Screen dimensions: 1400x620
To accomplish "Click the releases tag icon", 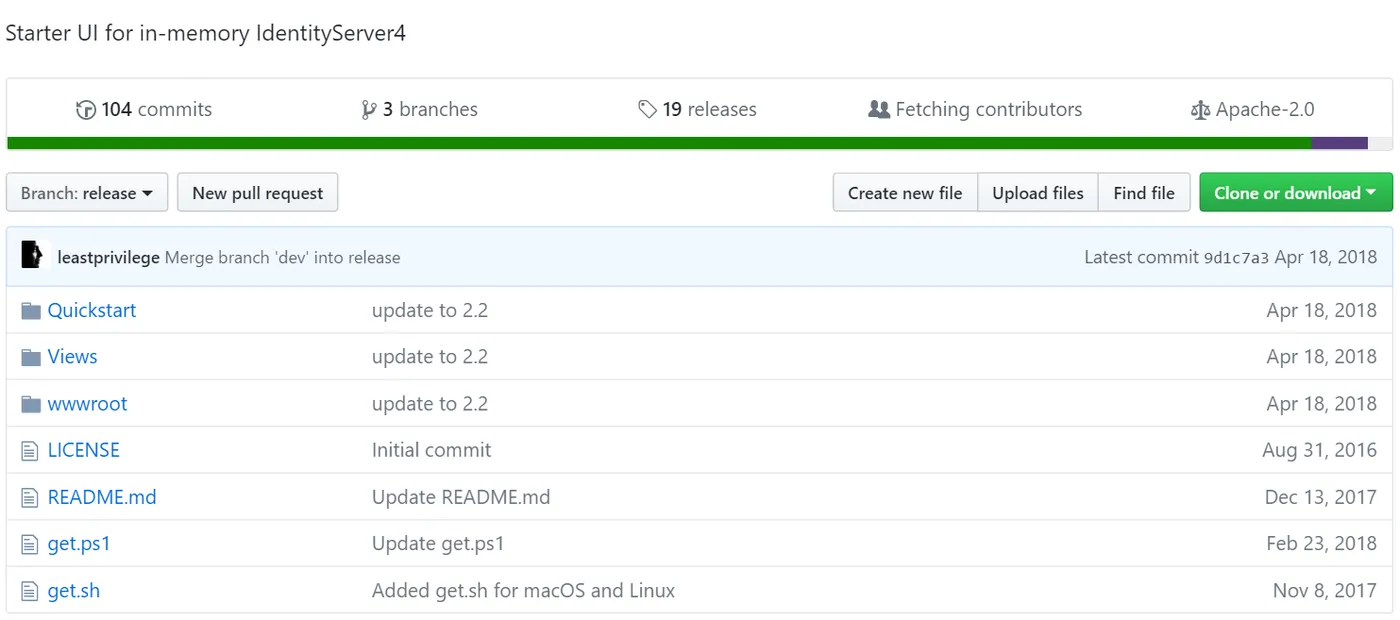I will coord(647,110).
